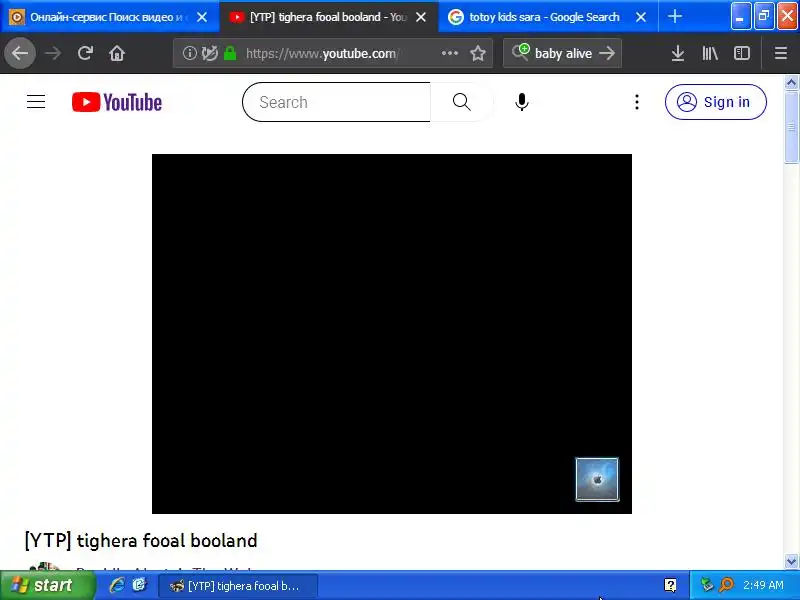This screenshot has height=600, width=800.
Task: Click the video title tighera fooal booland
Action: 141,541
